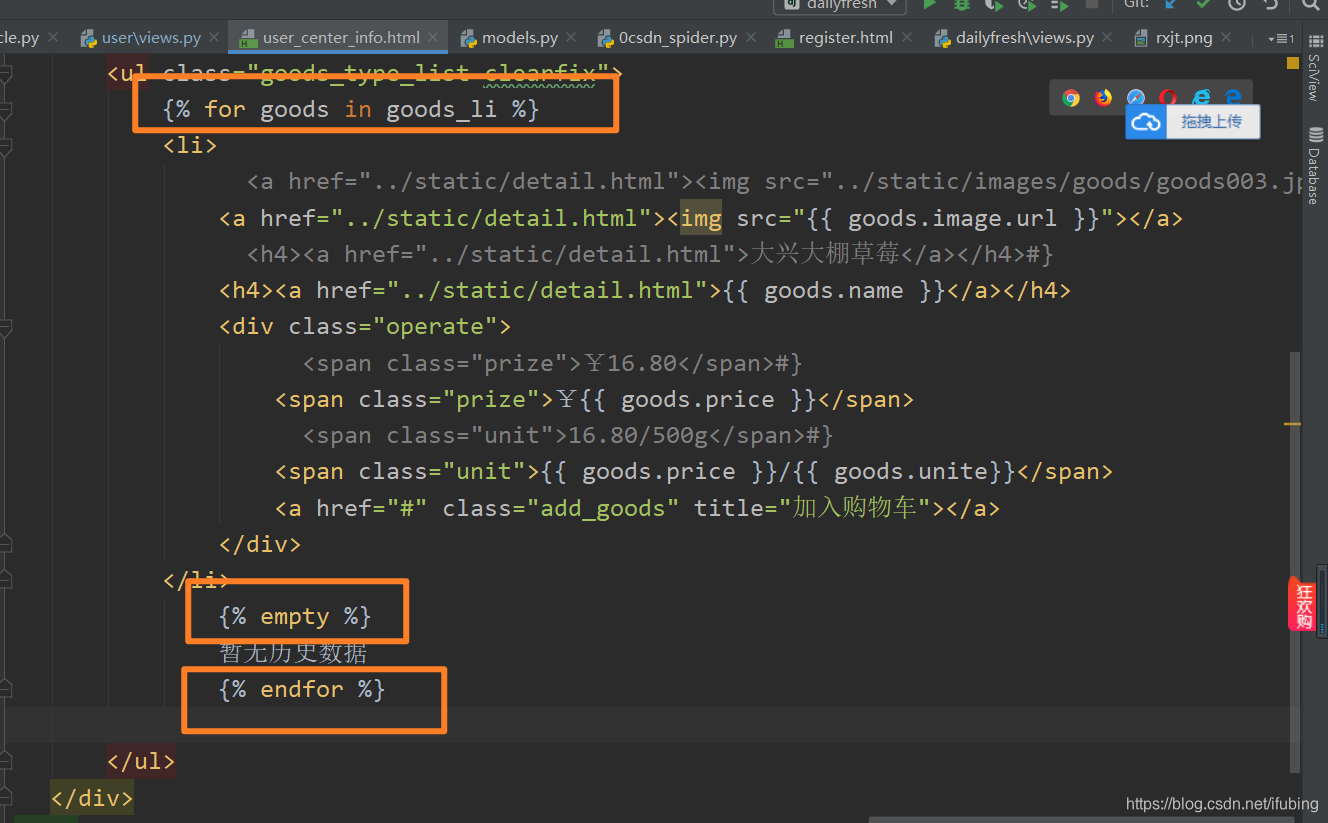This screenshot has width=1328, height=823.
Task: Place cursor on goods.image.url variable
Action: [952, 218]
